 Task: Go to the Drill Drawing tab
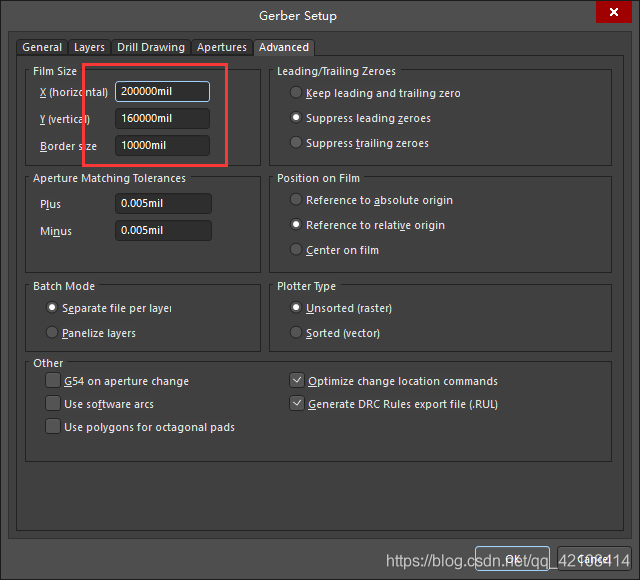point(151,47)
